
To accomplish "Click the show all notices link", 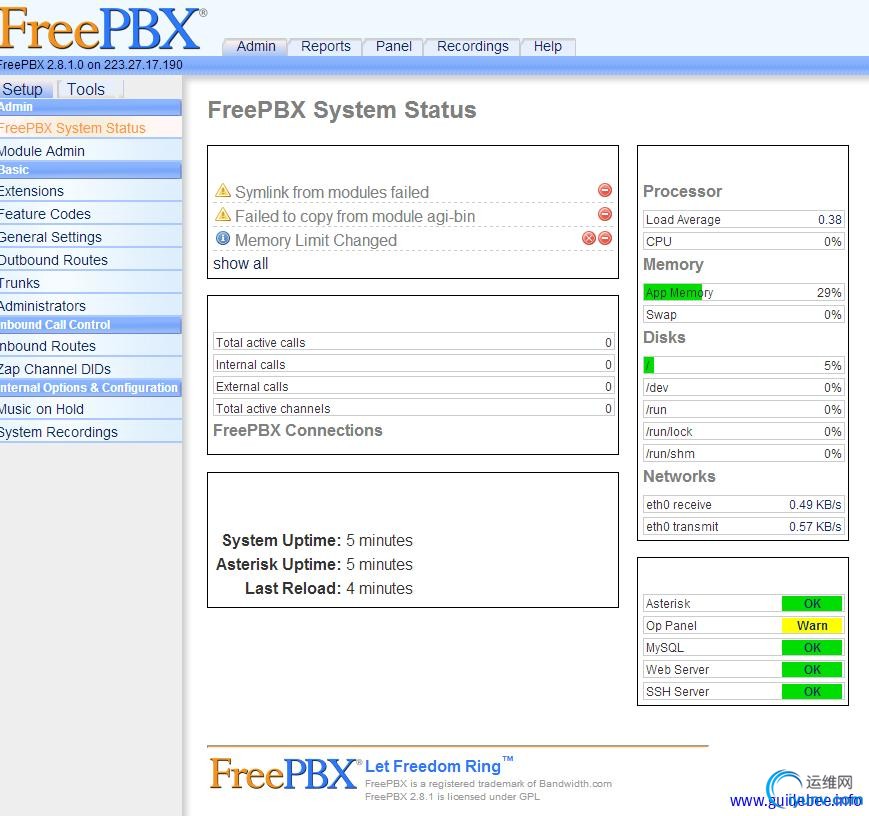I will click(x=241, y=264).
